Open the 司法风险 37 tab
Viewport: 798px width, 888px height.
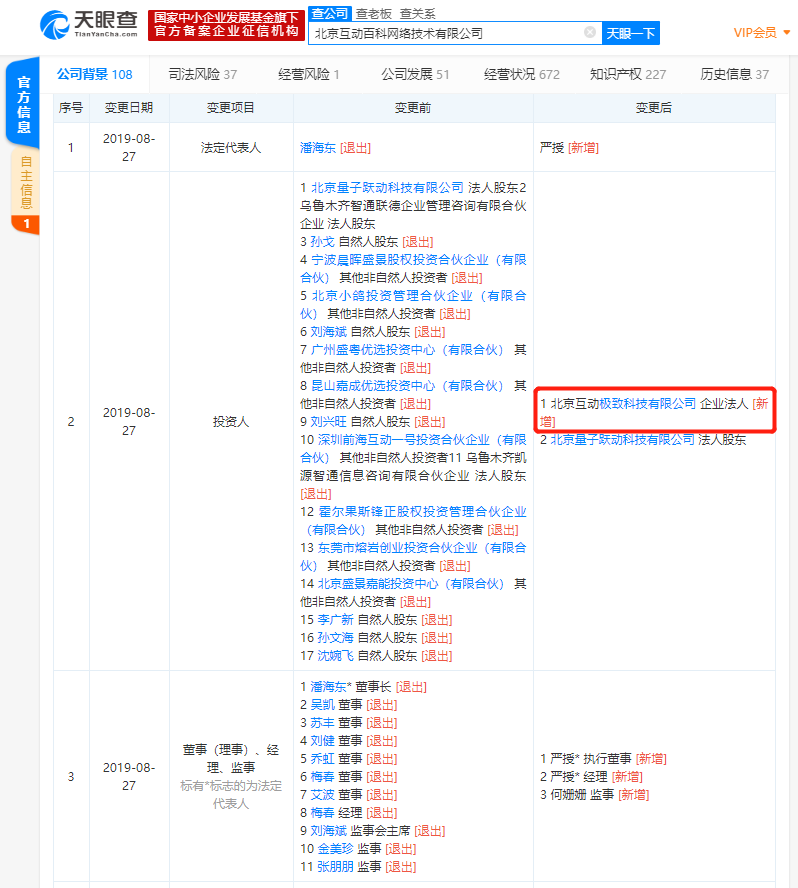tap(203, 74)
